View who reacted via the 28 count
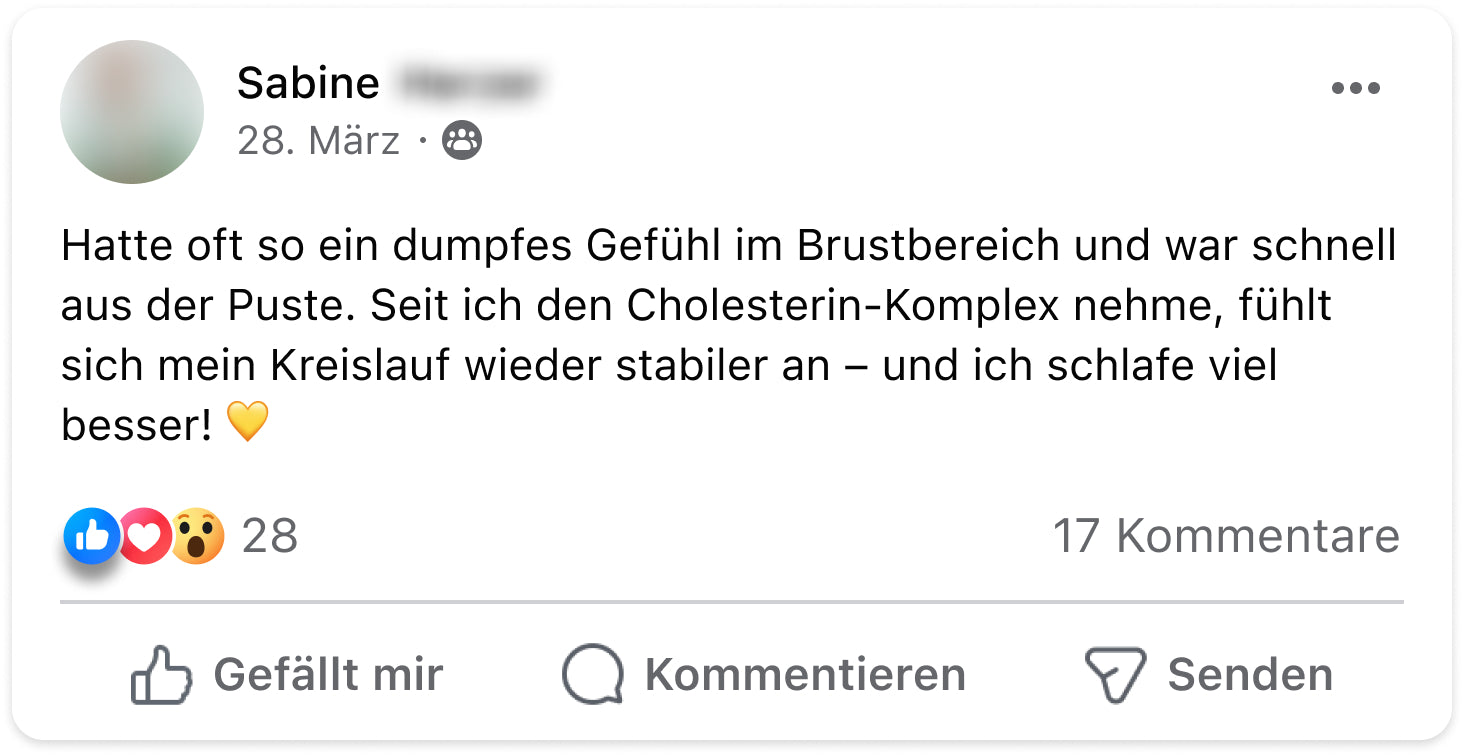1464x756 pixels. tap(270, 537)
